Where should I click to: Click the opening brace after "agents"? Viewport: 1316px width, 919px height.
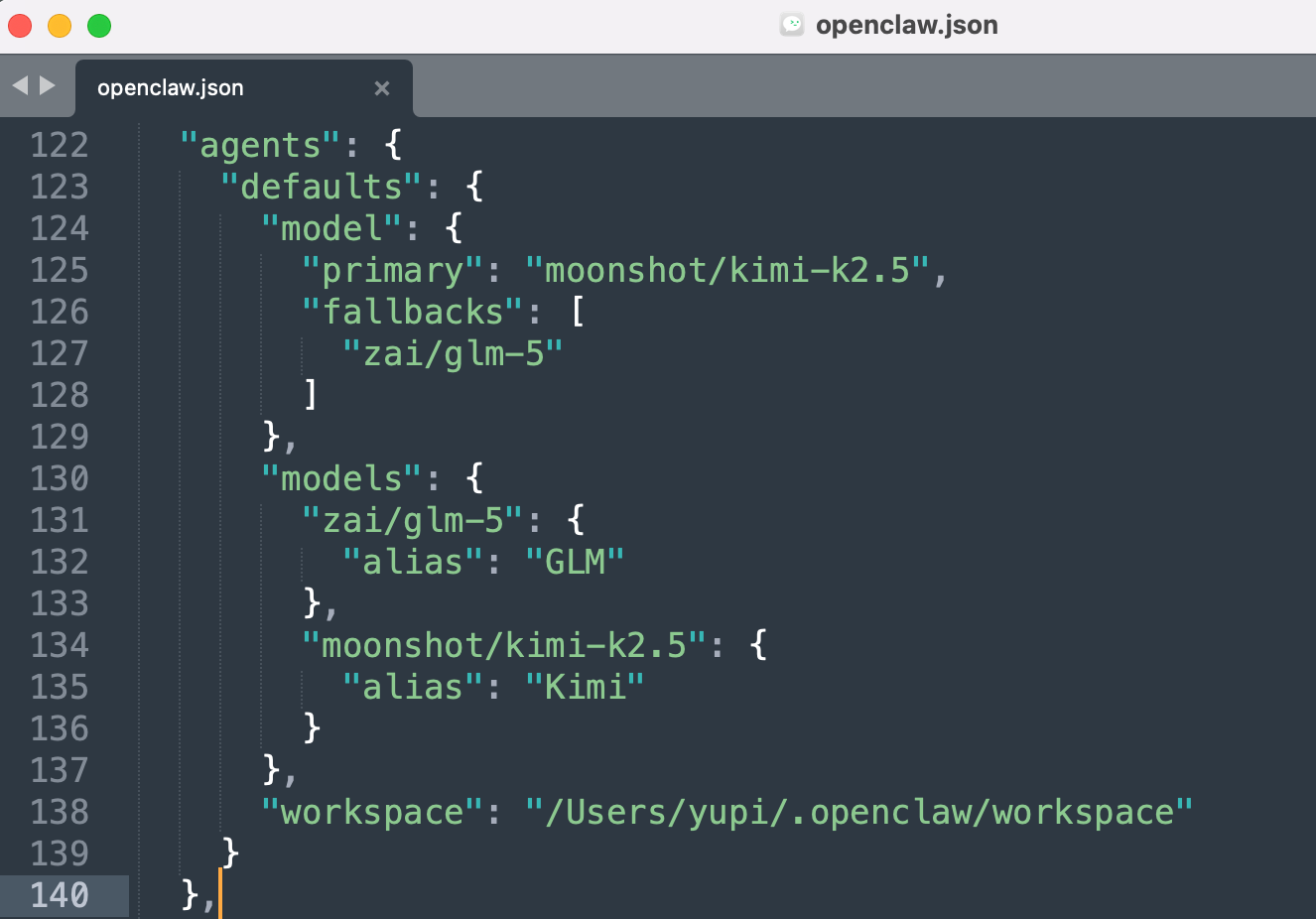(393, 146)
